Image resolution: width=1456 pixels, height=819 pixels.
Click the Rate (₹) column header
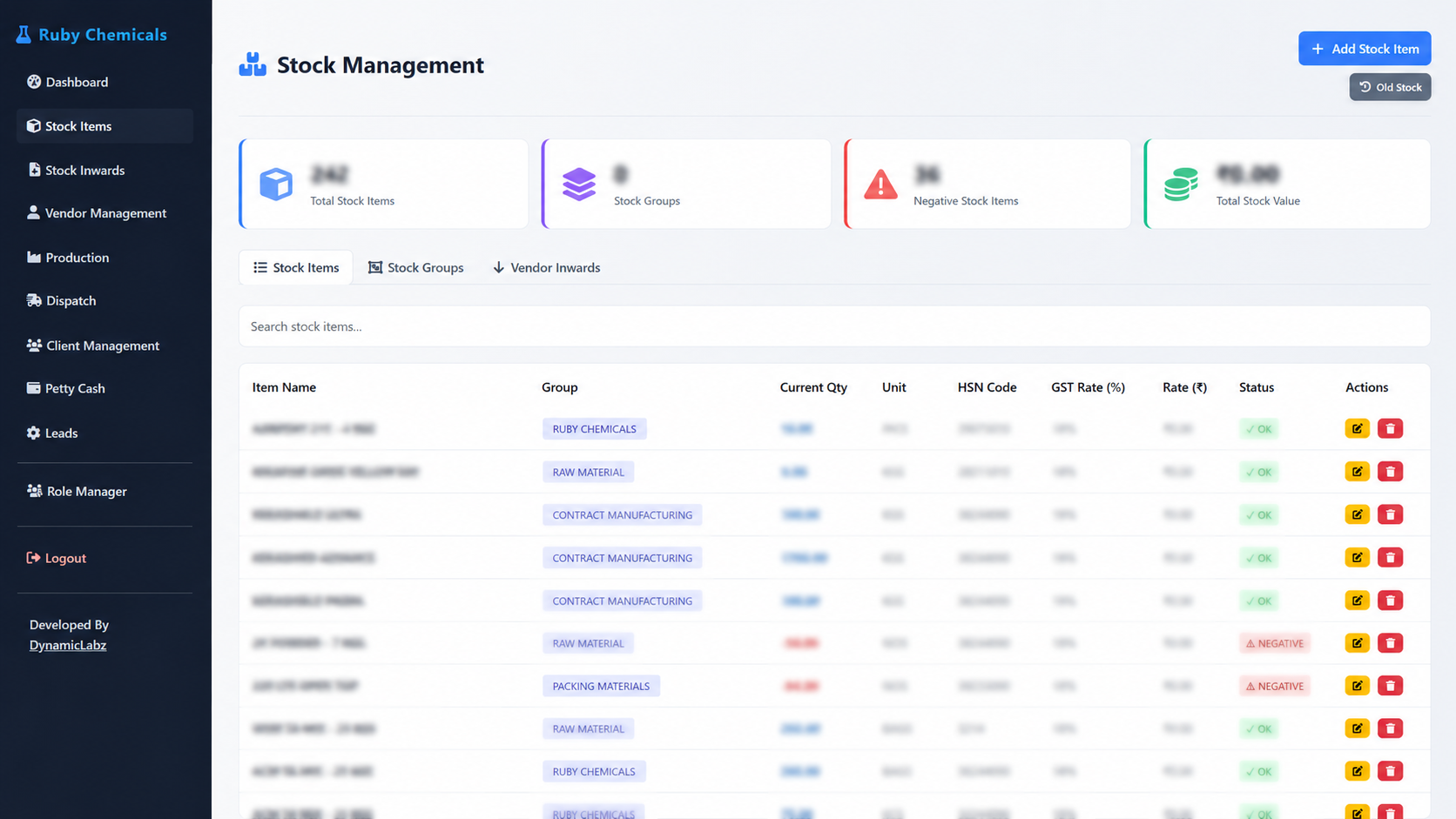click(1185, 387)
